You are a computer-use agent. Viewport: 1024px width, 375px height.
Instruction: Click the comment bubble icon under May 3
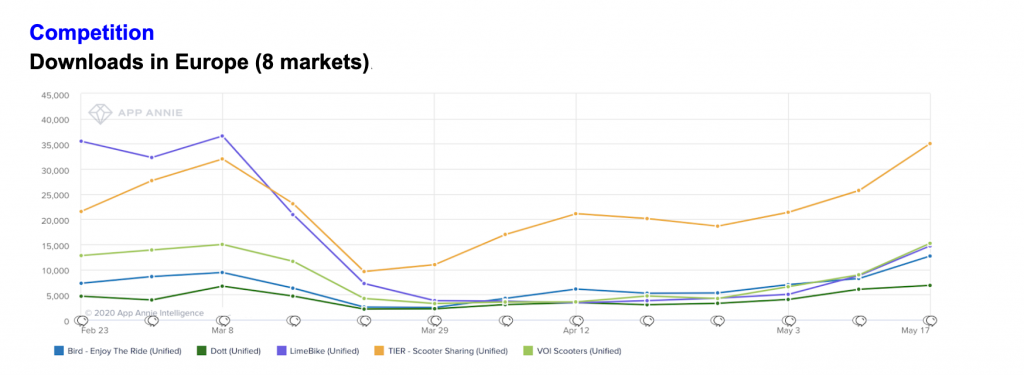[x=789, y=321]
